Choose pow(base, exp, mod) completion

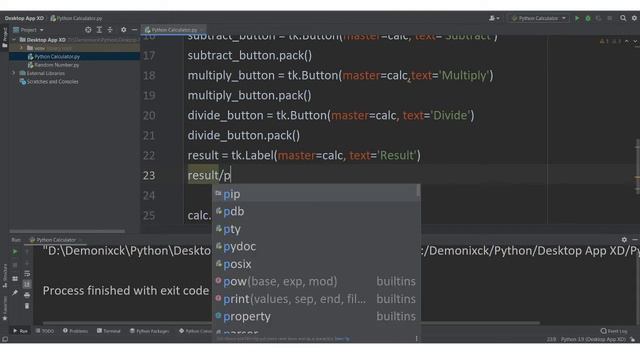click(315, 281)
